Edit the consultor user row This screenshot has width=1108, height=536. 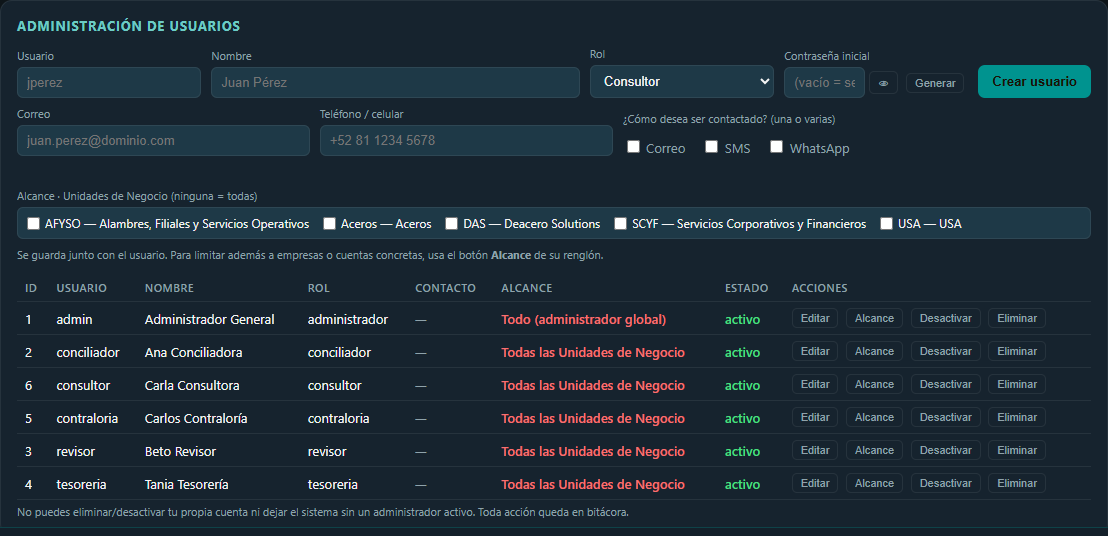815,384
